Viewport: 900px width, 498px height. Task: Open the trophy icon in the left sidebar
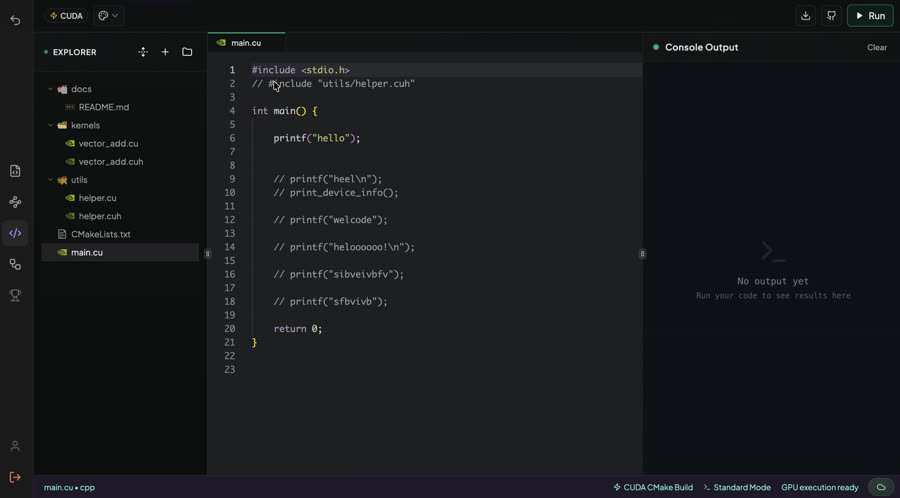coord(15,295)
